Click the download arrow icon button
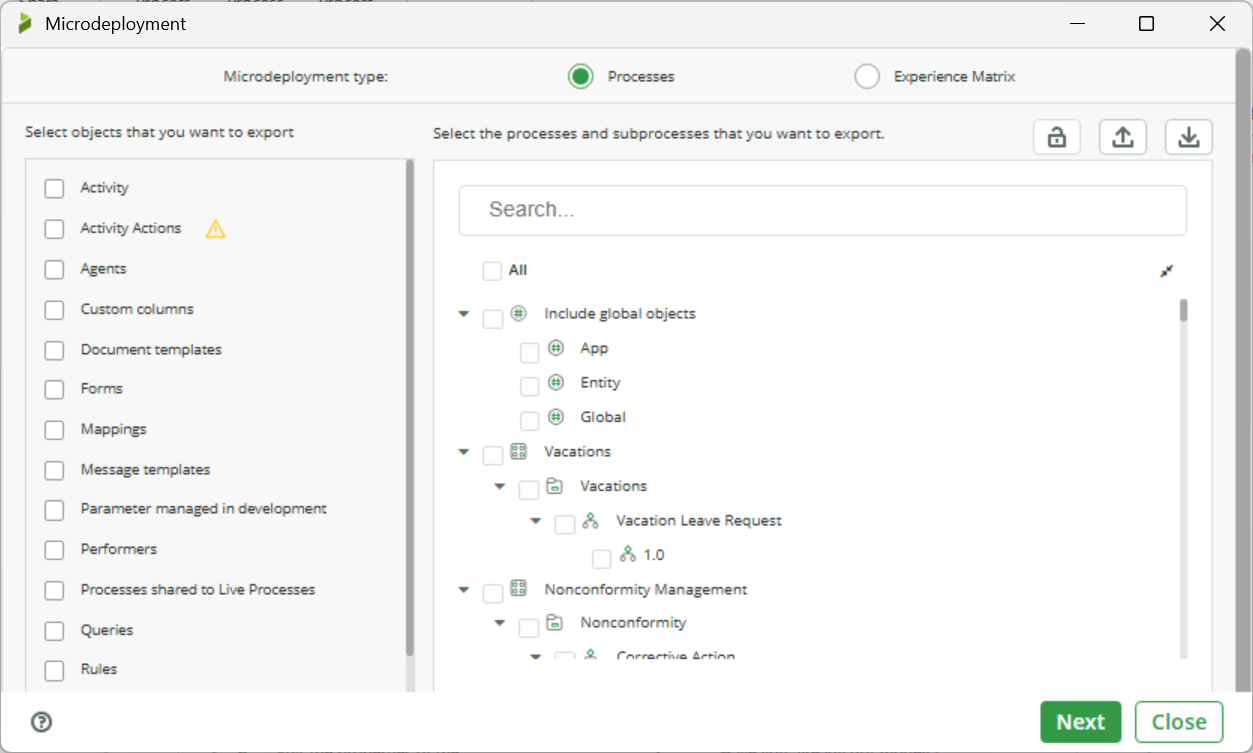The height and width of the screenshot is (753, 1253). click(x=1189, y=137)
